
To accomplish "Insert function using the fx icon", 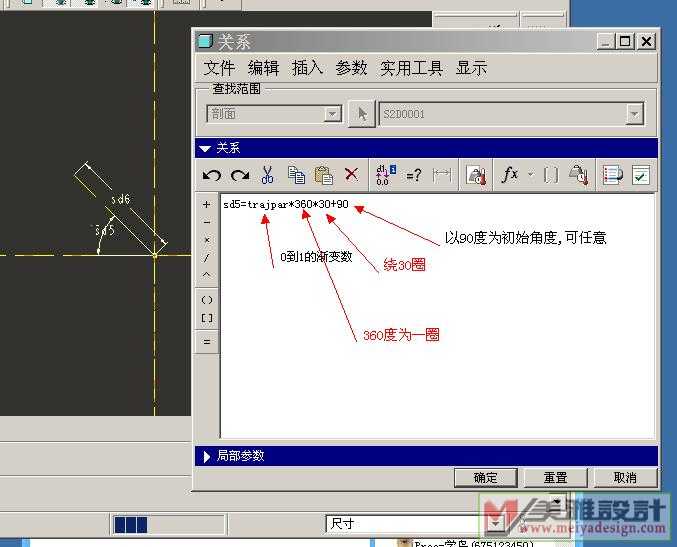I will tap(510, 174).
